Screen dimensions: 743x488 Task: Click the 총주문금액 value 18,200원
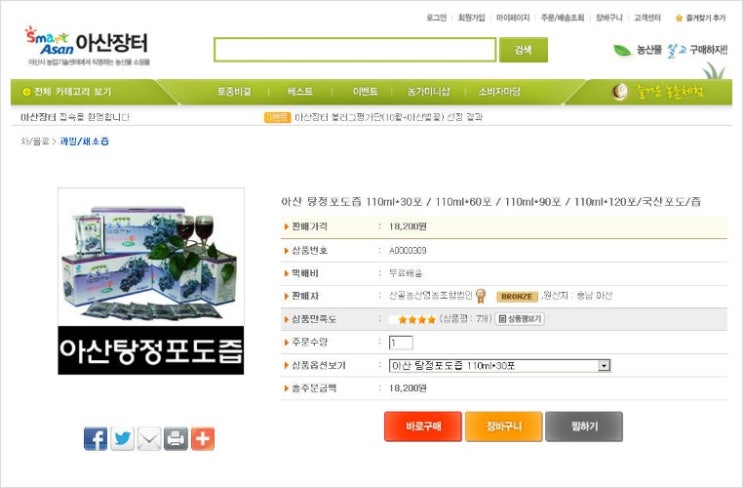tap(408, 389)
